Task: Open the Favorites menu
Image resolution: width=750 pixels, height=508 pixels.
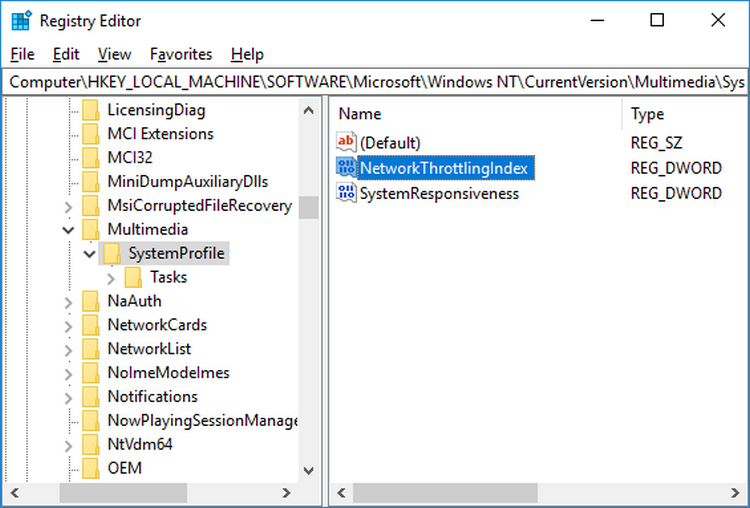Action: [x=181, y=54]
